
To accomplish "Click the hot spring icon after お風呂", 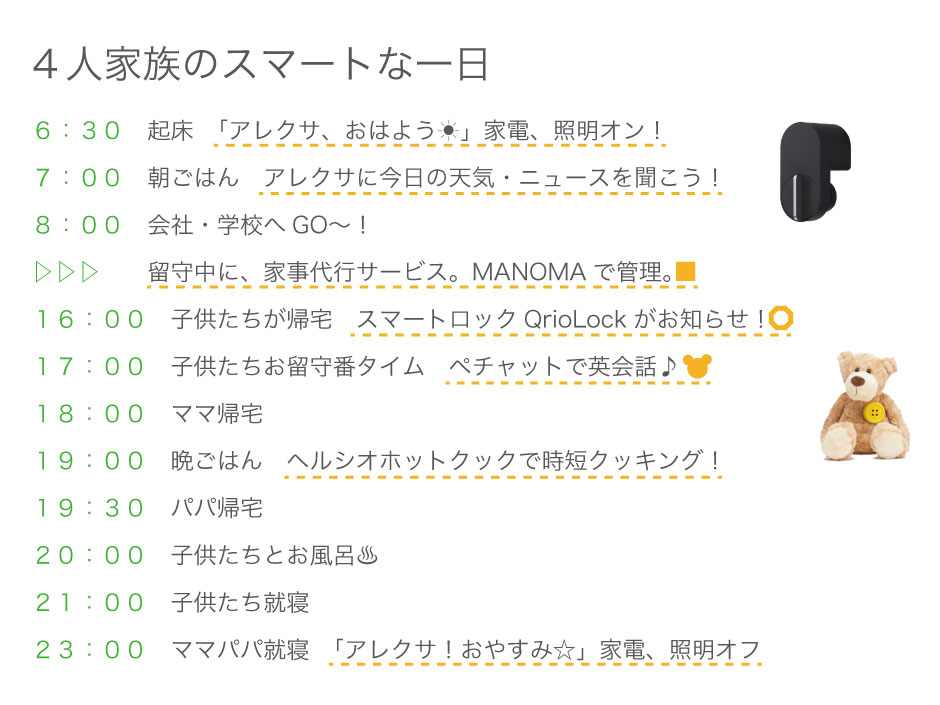I will [x=367, y=556].
